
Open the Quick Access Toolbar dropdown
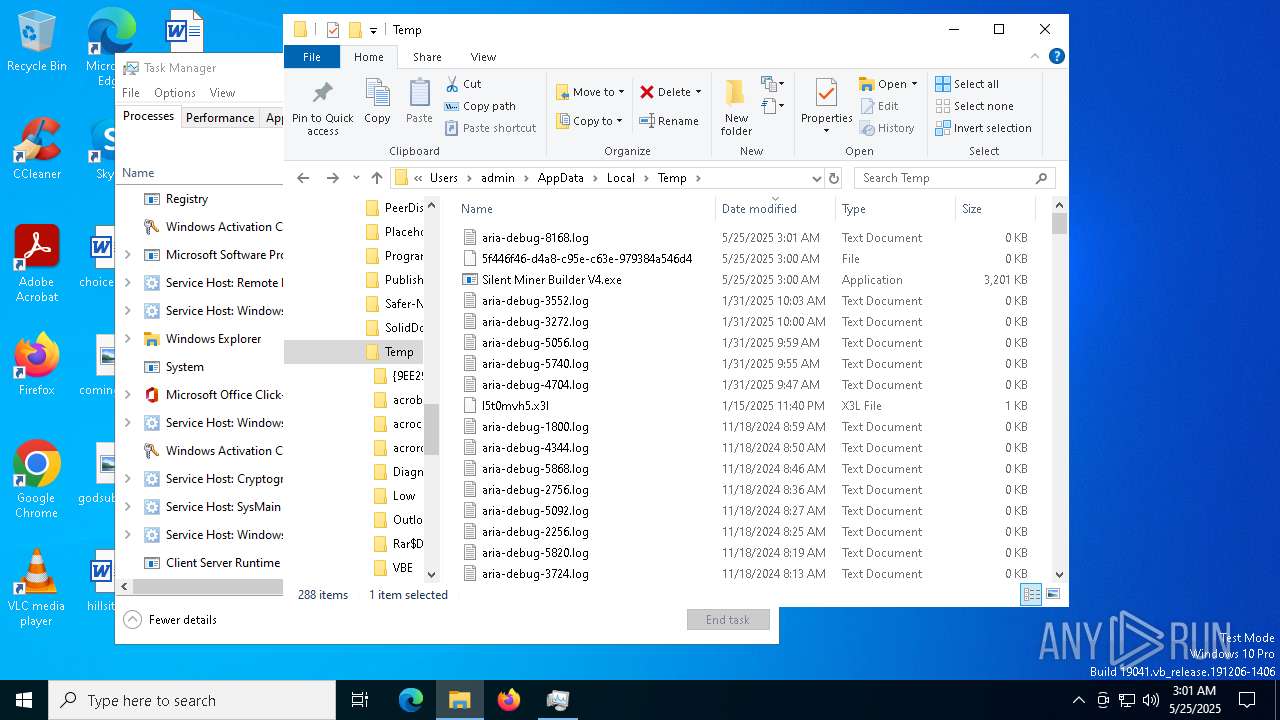click(373, 30)
